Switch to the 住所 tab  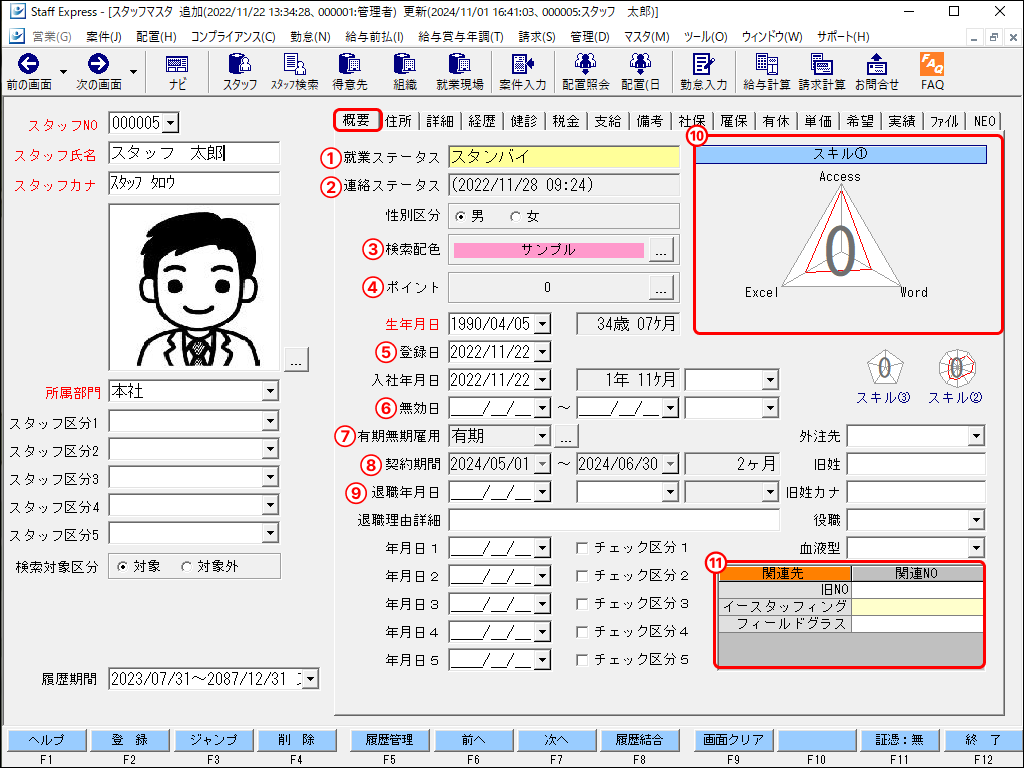pyautogui.click(x=398, y=120)
